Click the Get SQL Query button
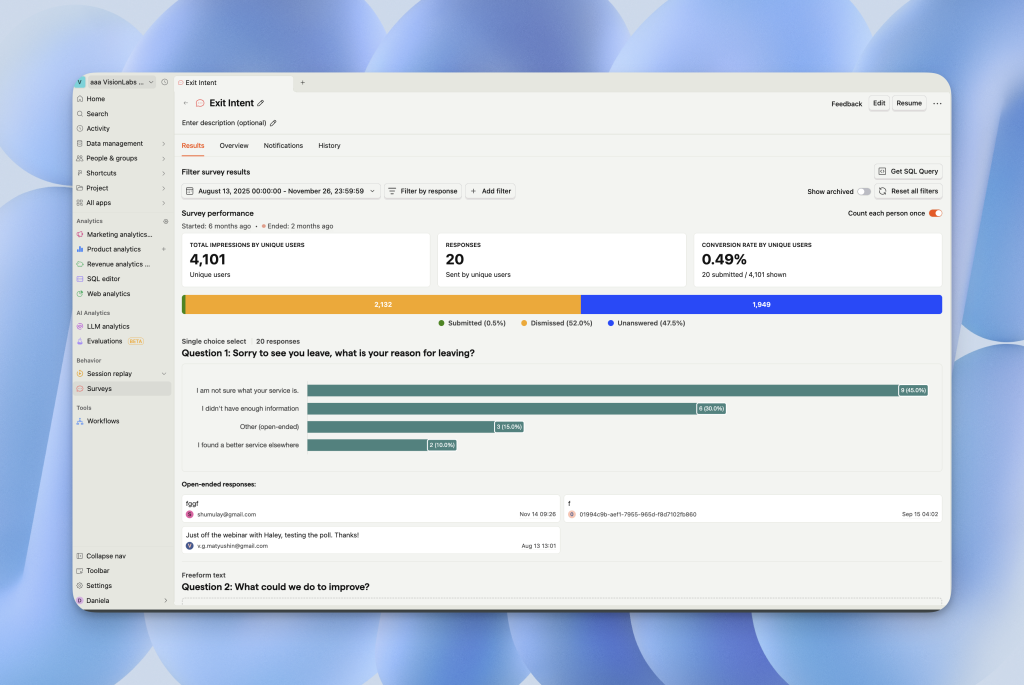The height and width of the screenshot is (685, 1024). click(908, 171)
